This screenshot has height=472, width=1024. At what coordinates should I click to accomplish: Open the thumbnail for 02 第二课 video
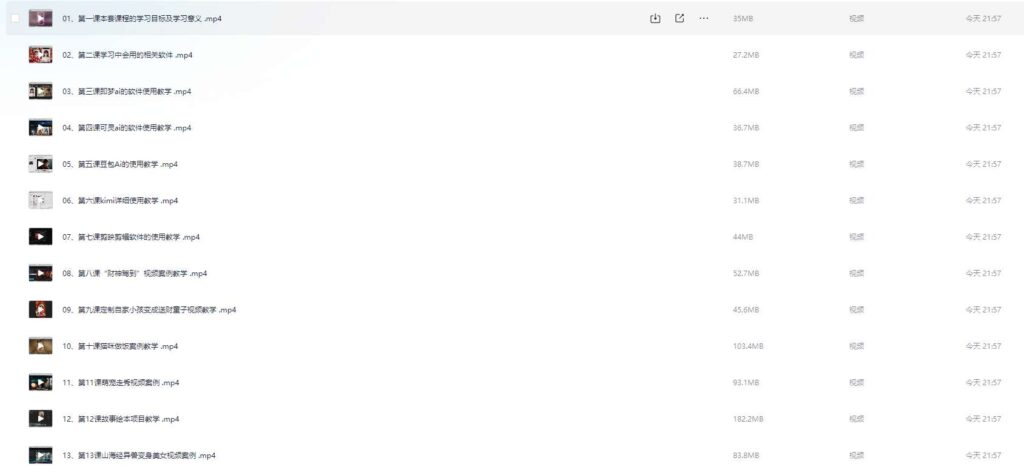coord(40,55)
